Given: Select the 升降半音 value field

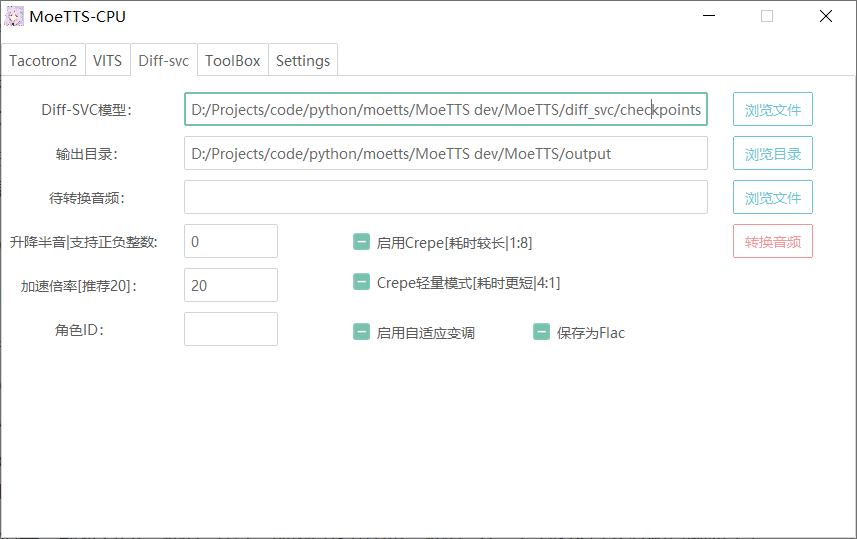Looking at the screenshot, I should [x=231, y=241].
